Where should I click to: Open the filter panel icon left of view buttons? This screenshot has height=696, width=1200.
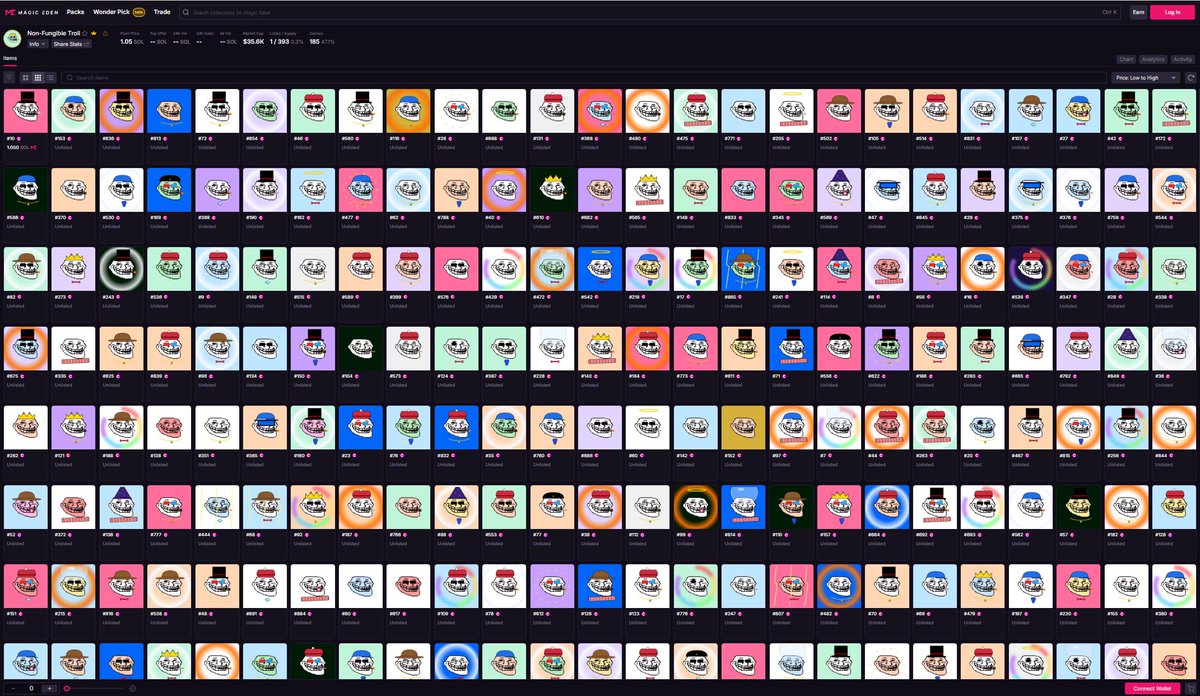point(9,77)
